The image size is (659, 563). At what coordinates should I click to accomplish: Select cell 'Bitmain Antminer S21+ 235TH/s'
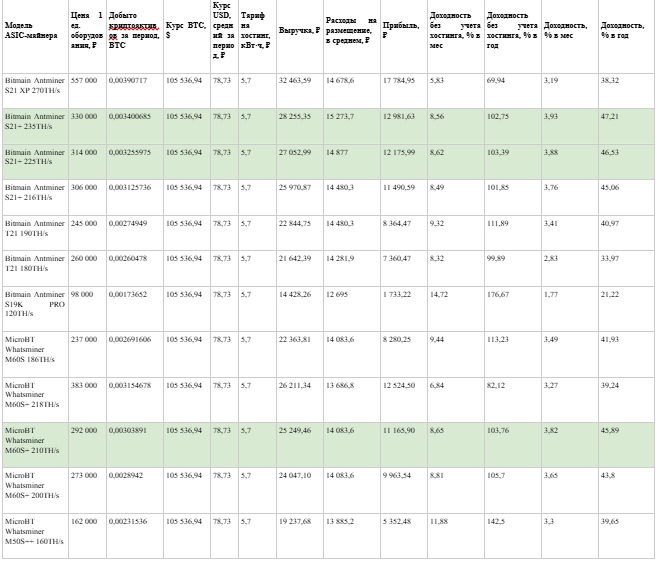35,127
